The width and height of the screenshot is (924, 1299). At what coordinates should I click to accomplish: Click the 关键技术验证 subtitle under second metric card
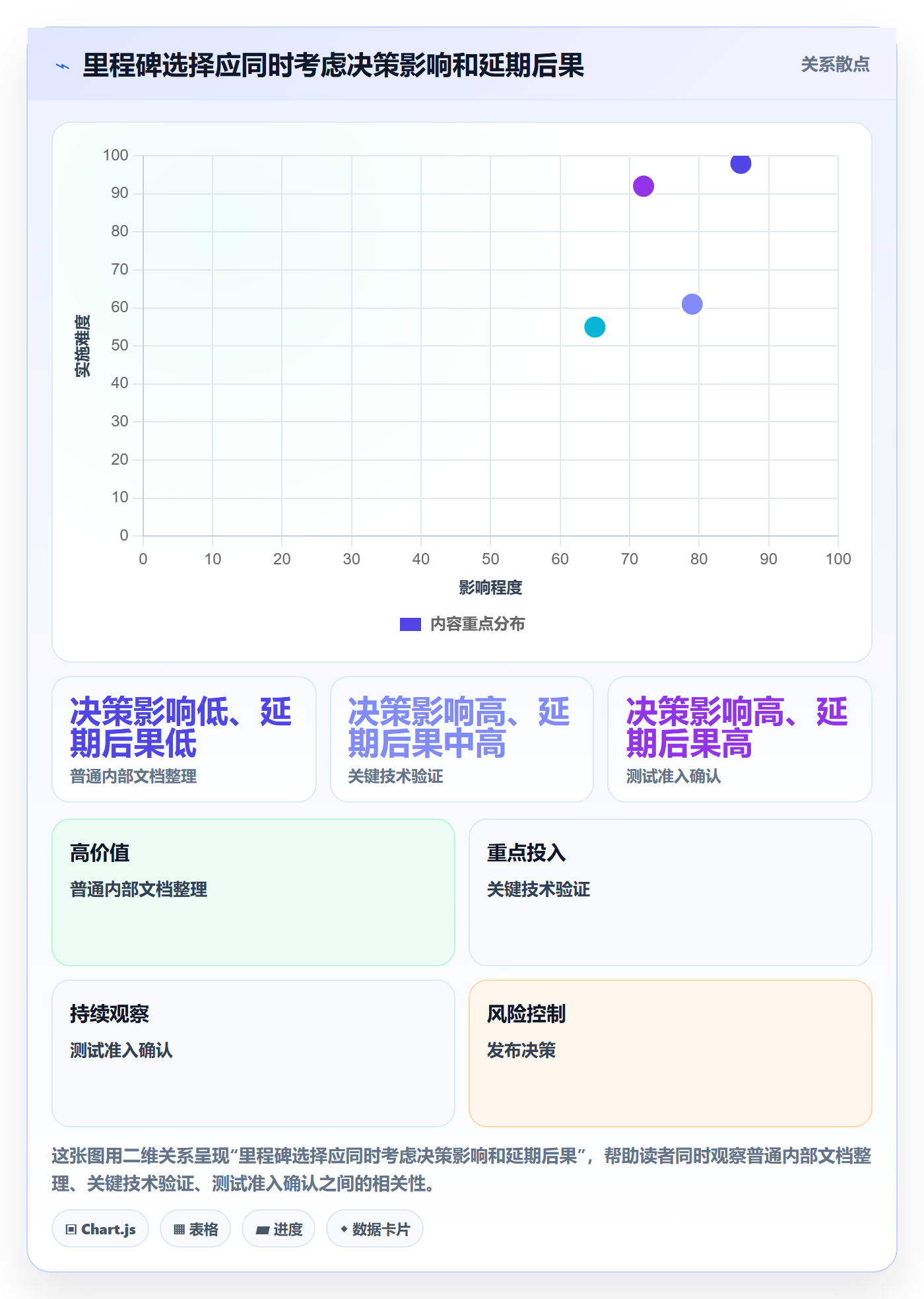coord(395,776)
